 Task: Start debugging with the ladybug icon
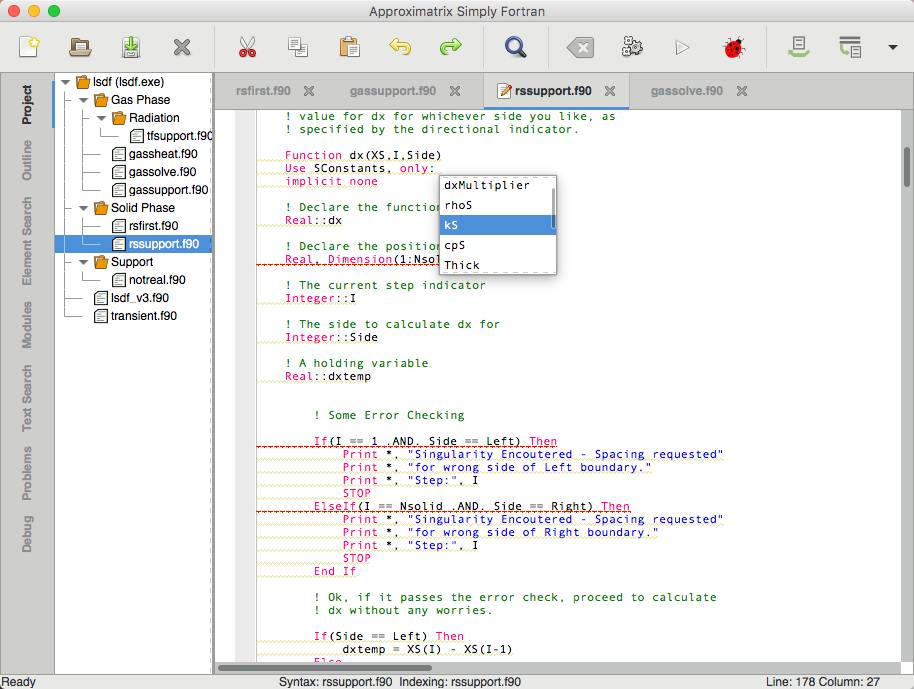(734, 47)
